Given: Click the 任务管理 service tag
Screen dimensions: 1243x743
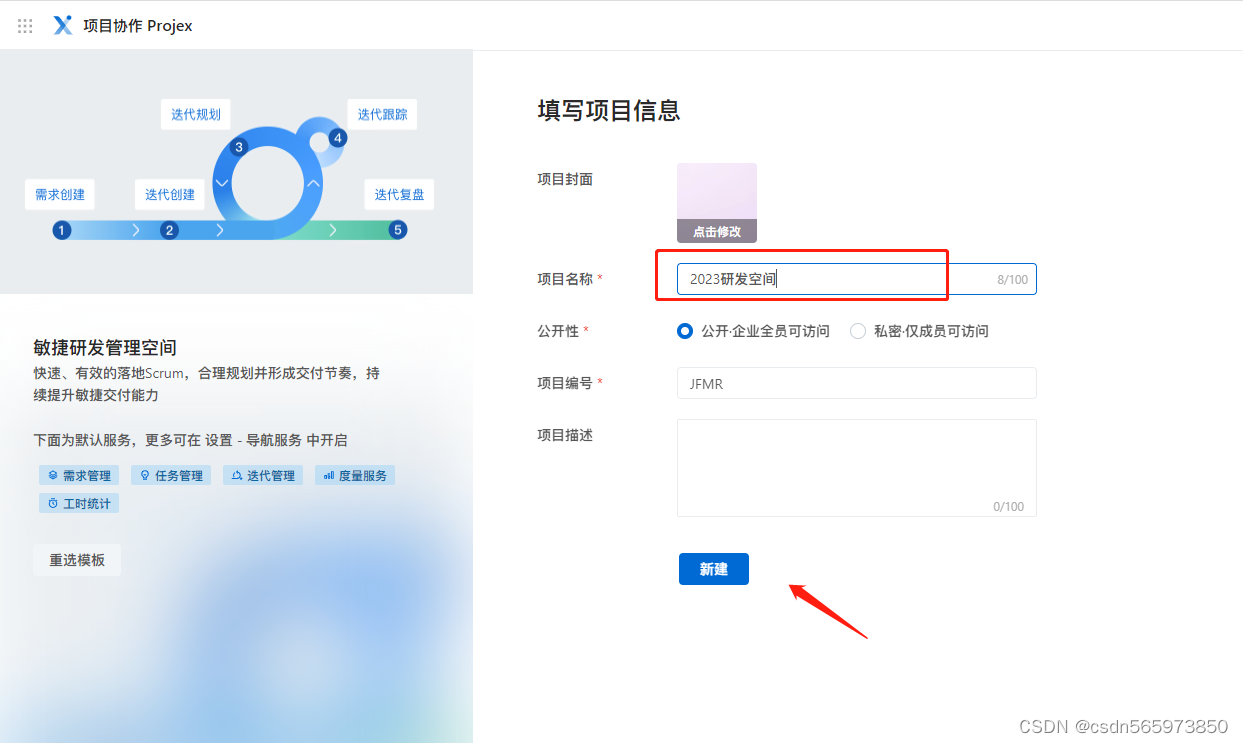Looking at the screenshot, I should [x=171, y=475].
